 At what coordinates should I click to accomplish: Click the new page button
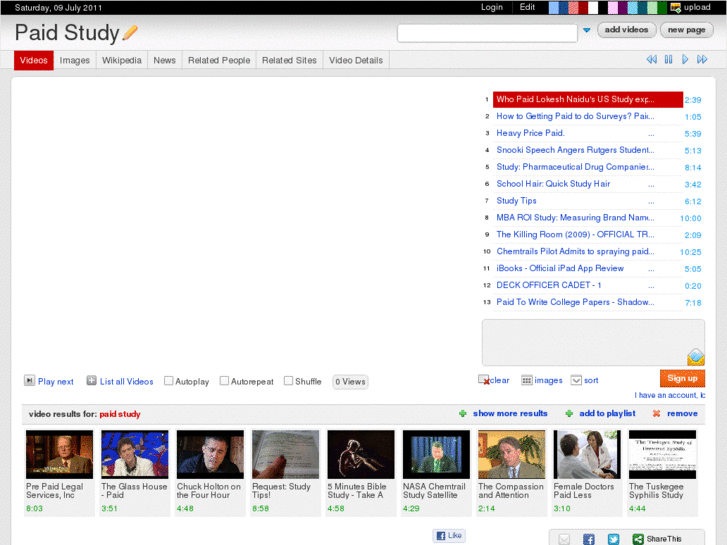pyautogui.click(x=686, y=30)
